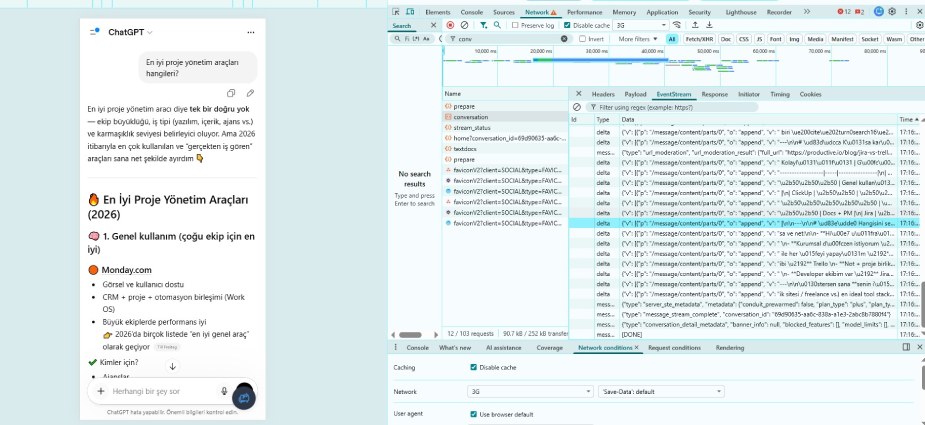The height and width of the screenshot is (425, 925).
Task: Switch to the Response tab
Action: point(714,93)
